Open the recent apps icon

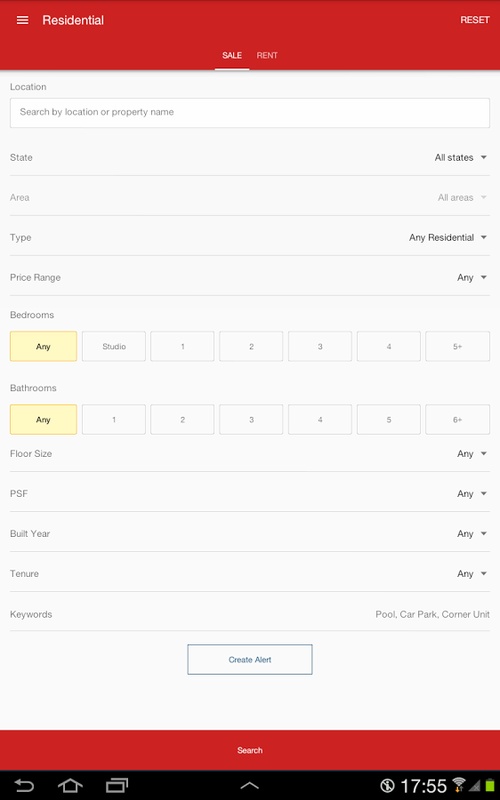coord(117,785)
